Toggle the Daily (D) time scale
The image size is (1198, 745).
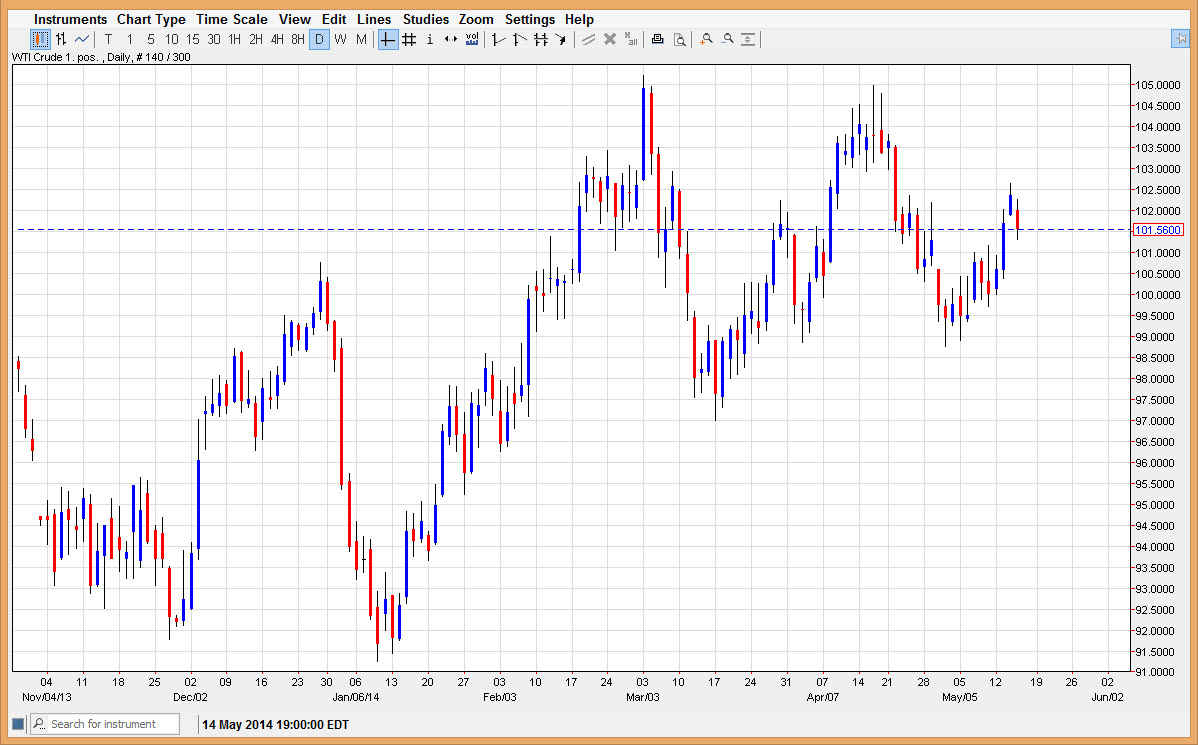click(x=319, y=39)
